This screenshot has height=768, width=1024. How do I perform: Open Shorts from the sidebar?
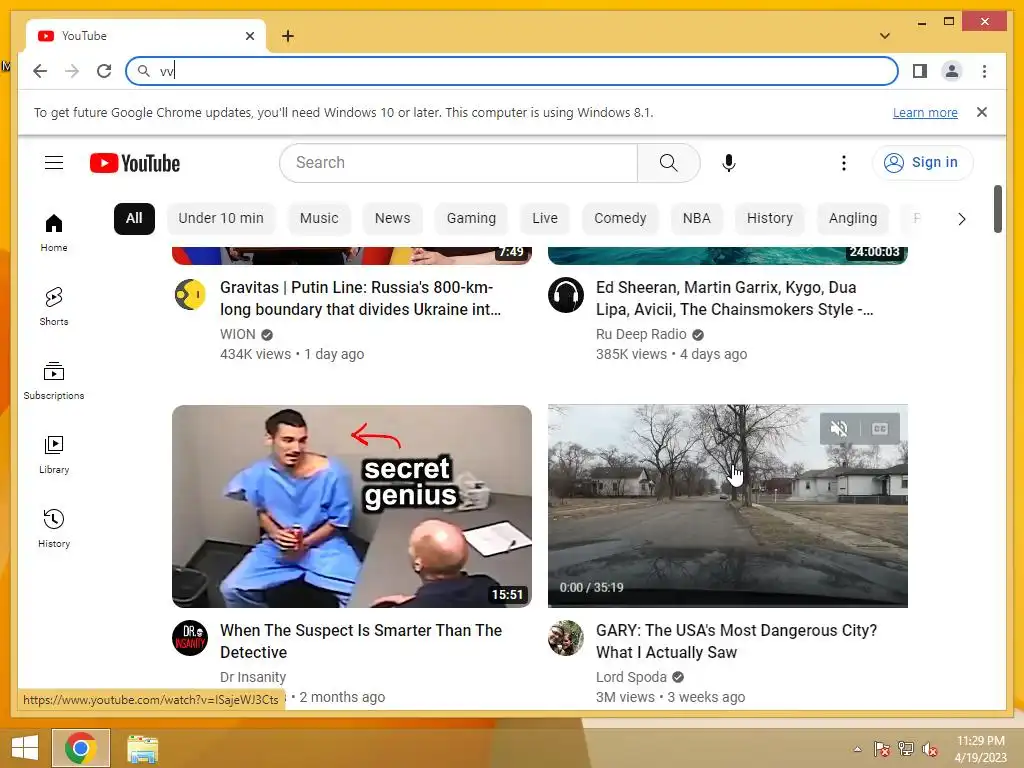[x=54, y=306]
